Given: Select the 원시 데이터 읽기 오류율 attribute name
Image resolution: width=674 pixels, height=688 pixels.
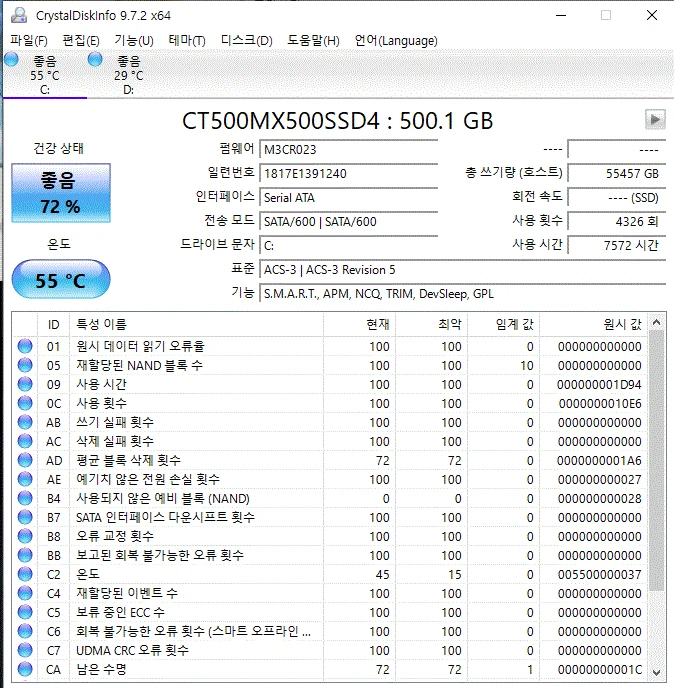Looking at the screenshot, I should pos(140,346).
